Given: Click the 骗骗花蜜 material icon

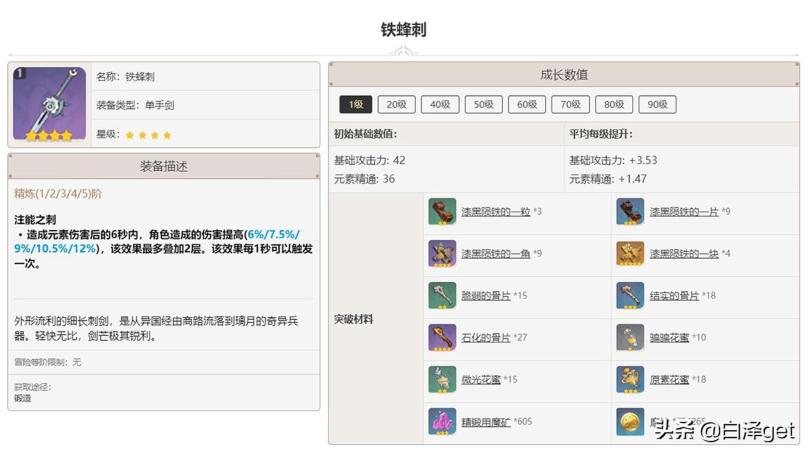Looking at the screenshot, I should tap(630, 338).
